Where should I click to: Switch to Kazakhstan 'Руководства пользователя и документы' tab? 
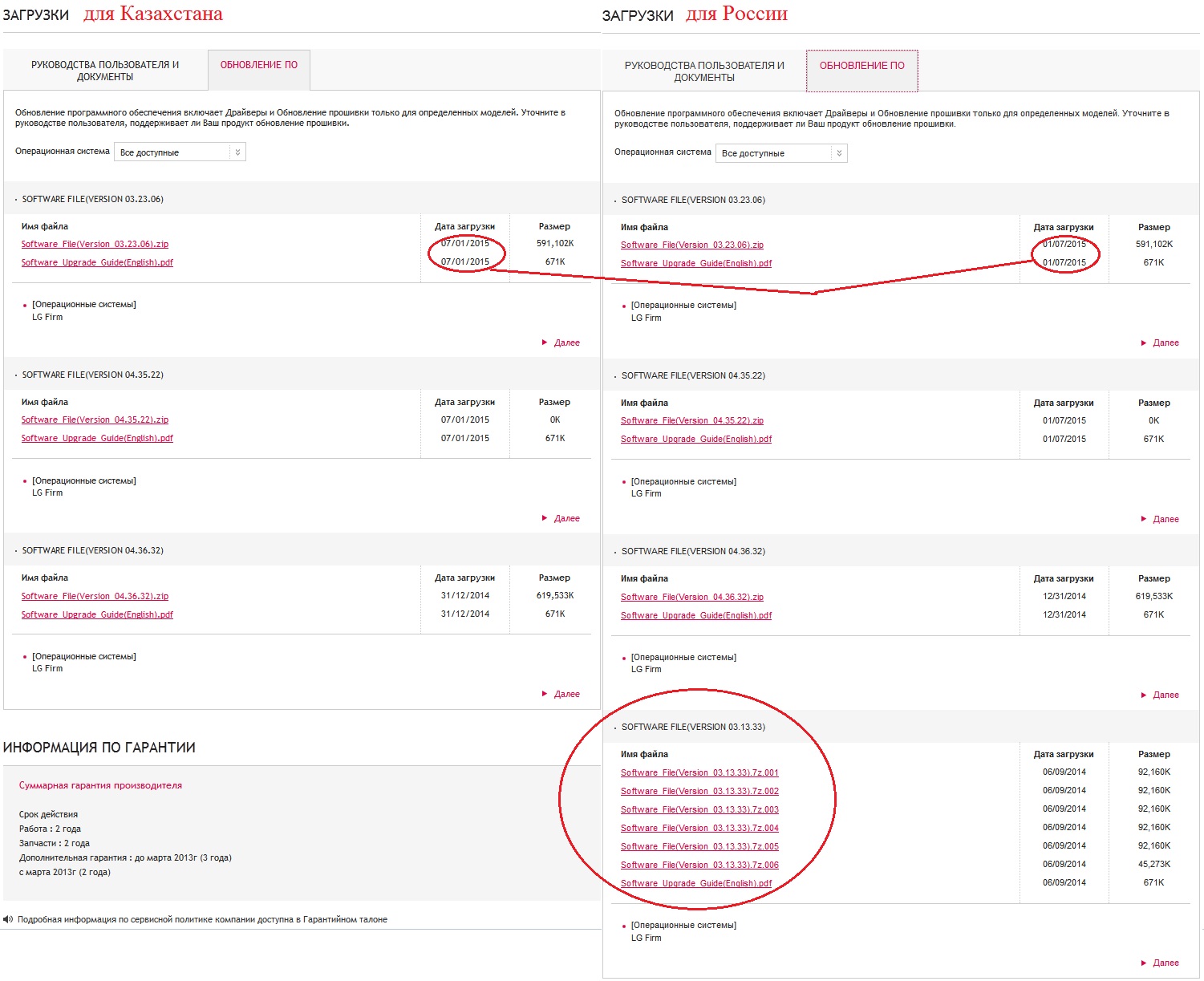[105, 71]
